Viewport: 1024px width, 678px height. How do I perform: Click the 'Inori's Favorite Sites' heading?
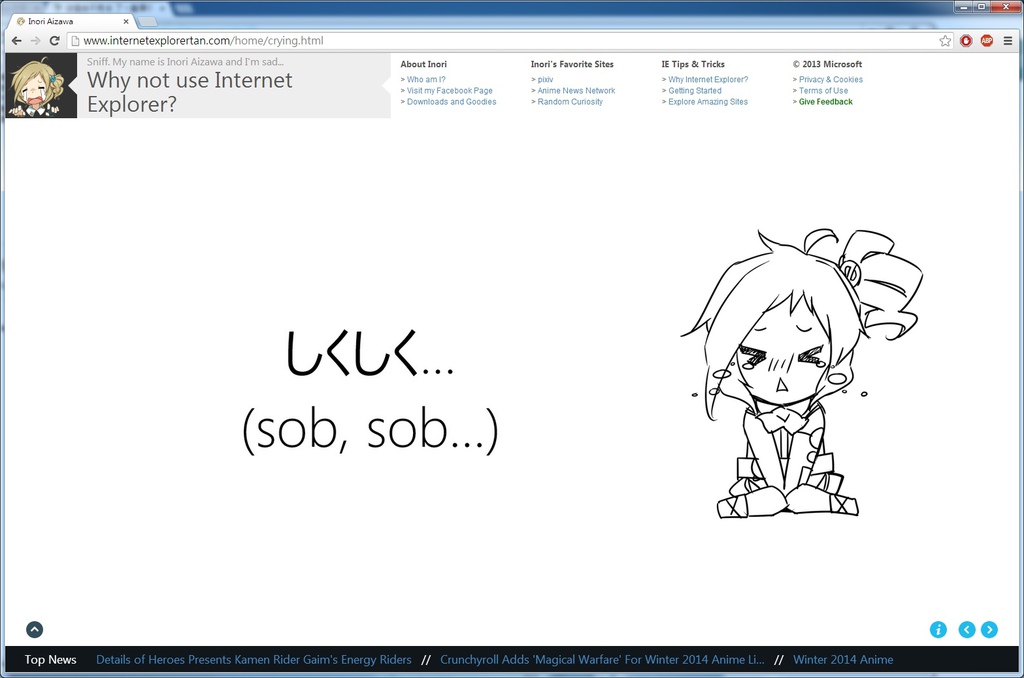pyautogui.click(x=572, y=64)
